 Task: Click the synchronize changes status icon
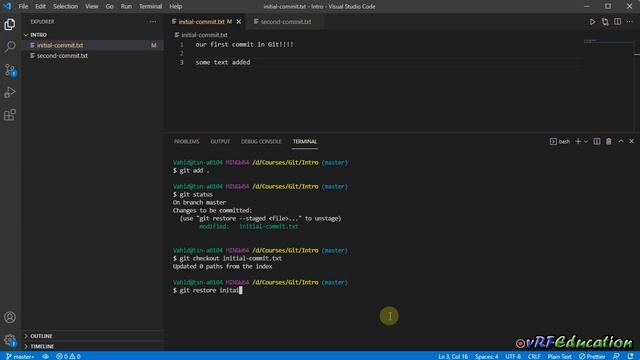(45, 356)
